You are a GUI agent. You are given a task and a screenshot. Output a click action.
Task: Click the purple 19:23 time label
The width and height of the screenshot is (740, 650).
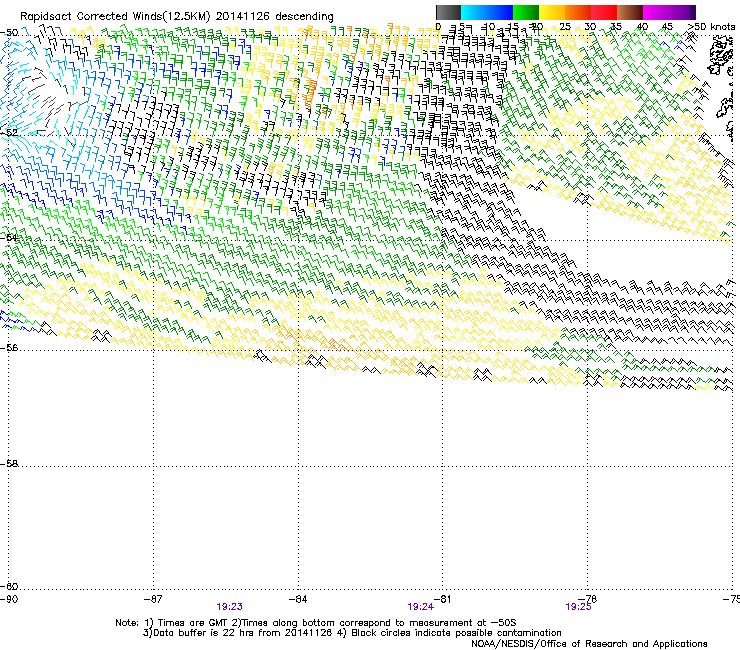(229, 607)
